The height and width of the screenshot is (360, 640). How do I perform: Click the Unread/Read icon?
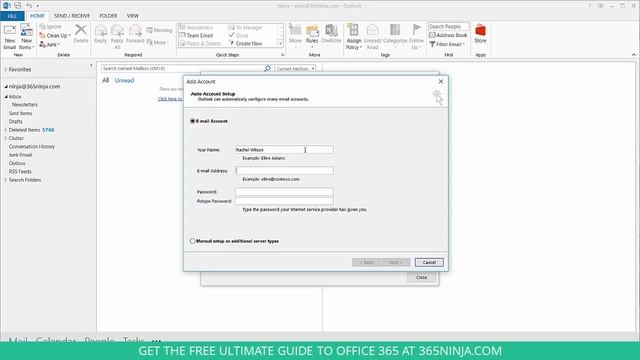(x=372, y=30)
